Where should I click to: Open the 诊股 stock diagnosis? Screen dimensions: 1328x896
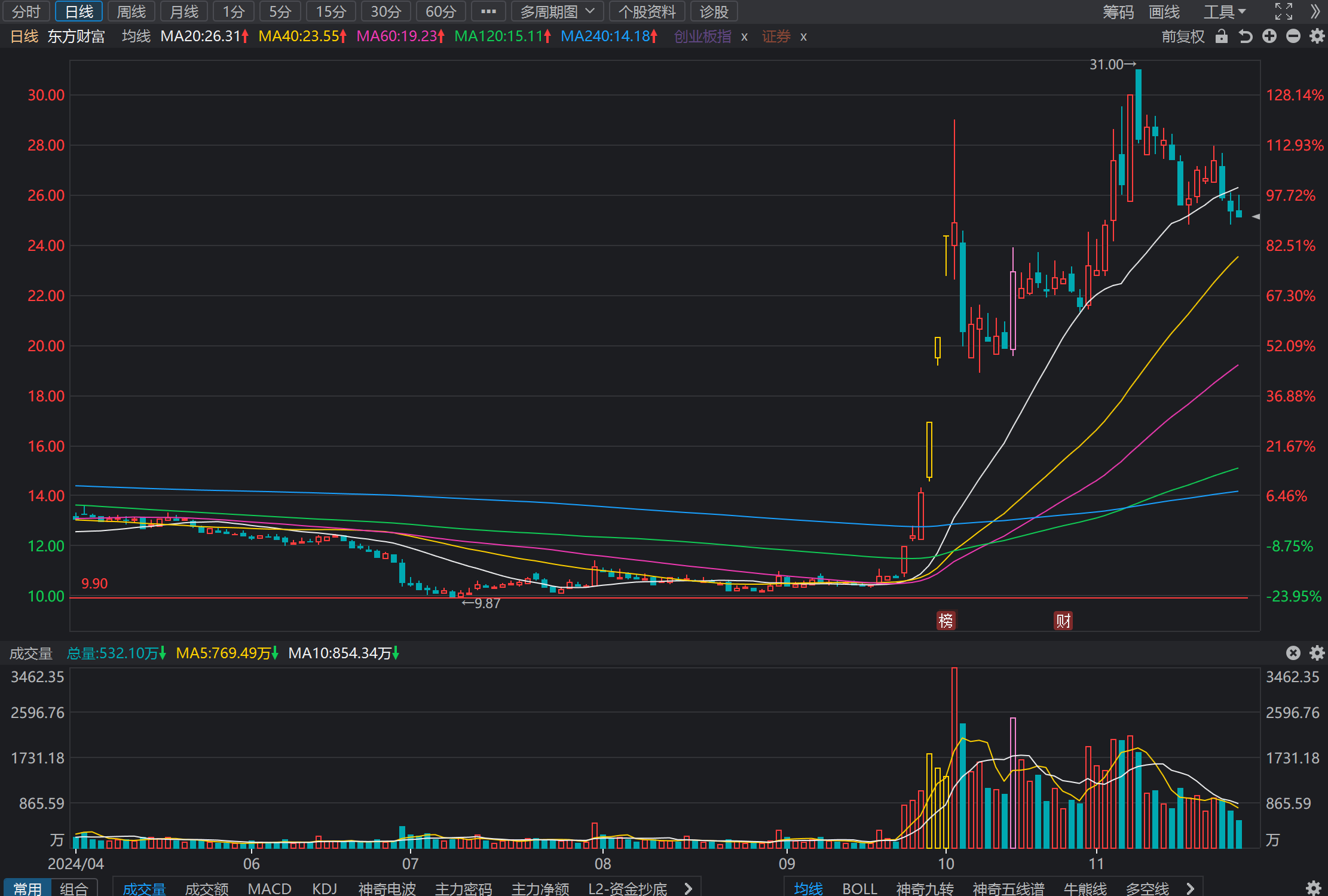pos(714,11)
